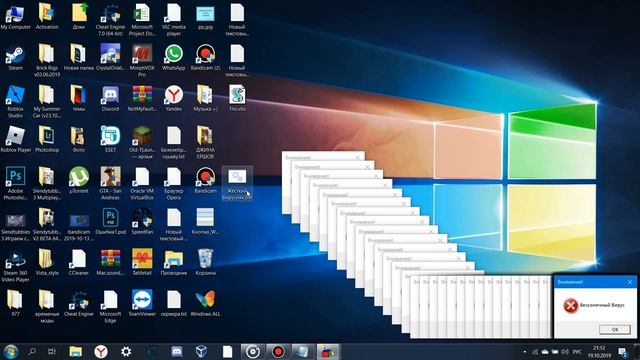Open Yandex browser from the taskbar
This screenshot has width=640, height=360.
[x=101, y=351]
